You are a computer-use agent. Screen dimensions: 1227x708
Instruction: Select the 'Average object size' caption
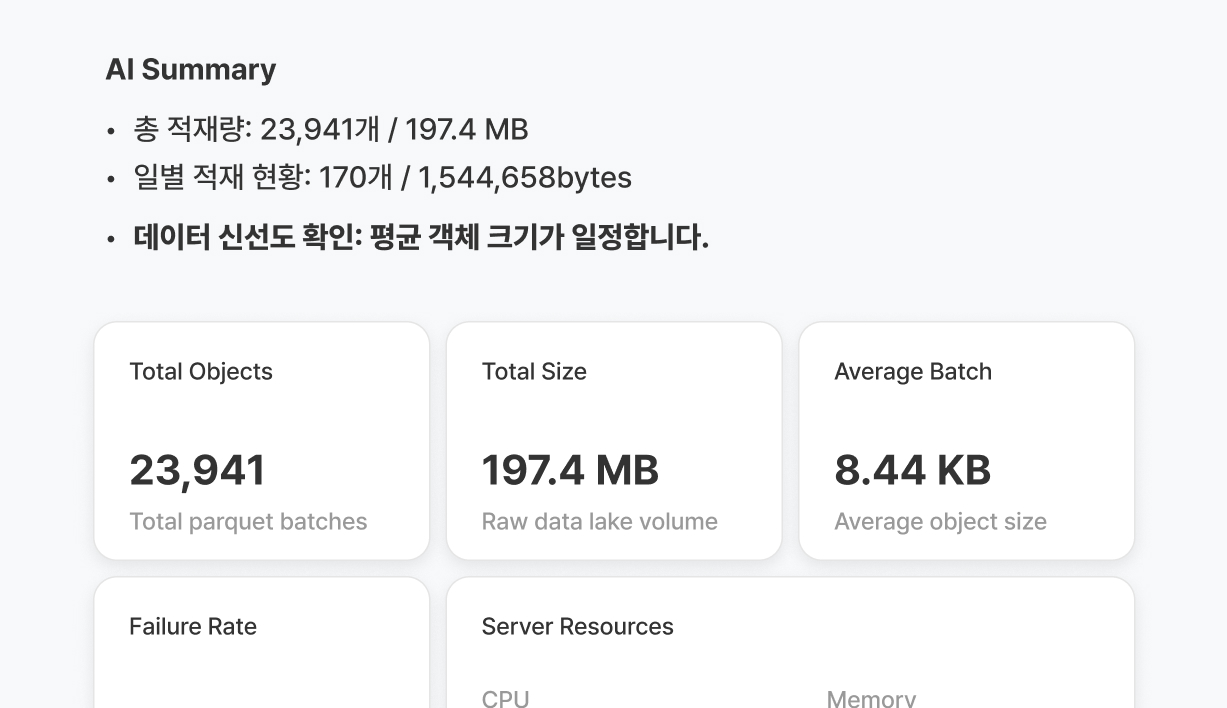(x=940, y=522)
